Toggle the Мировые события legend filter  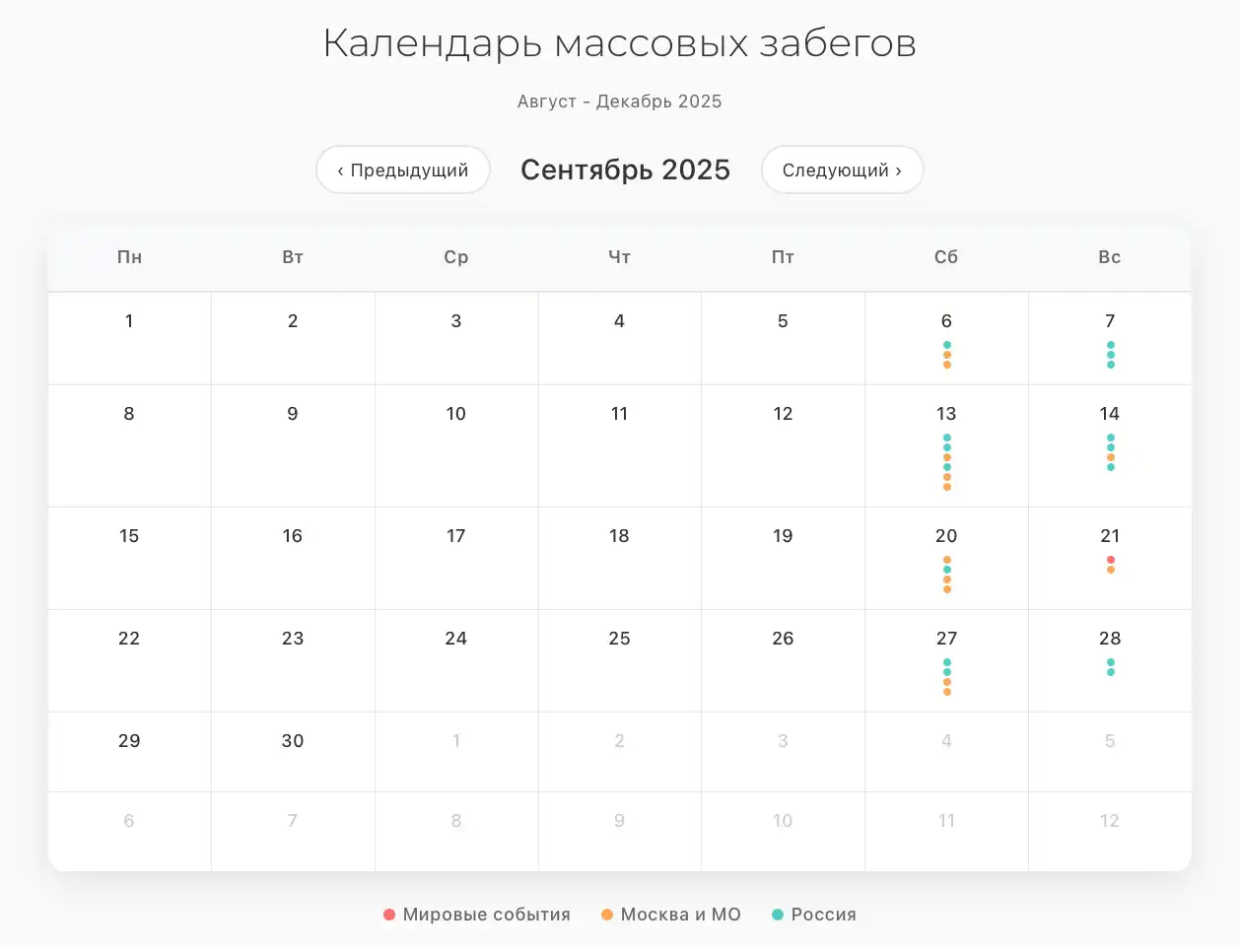477,915
